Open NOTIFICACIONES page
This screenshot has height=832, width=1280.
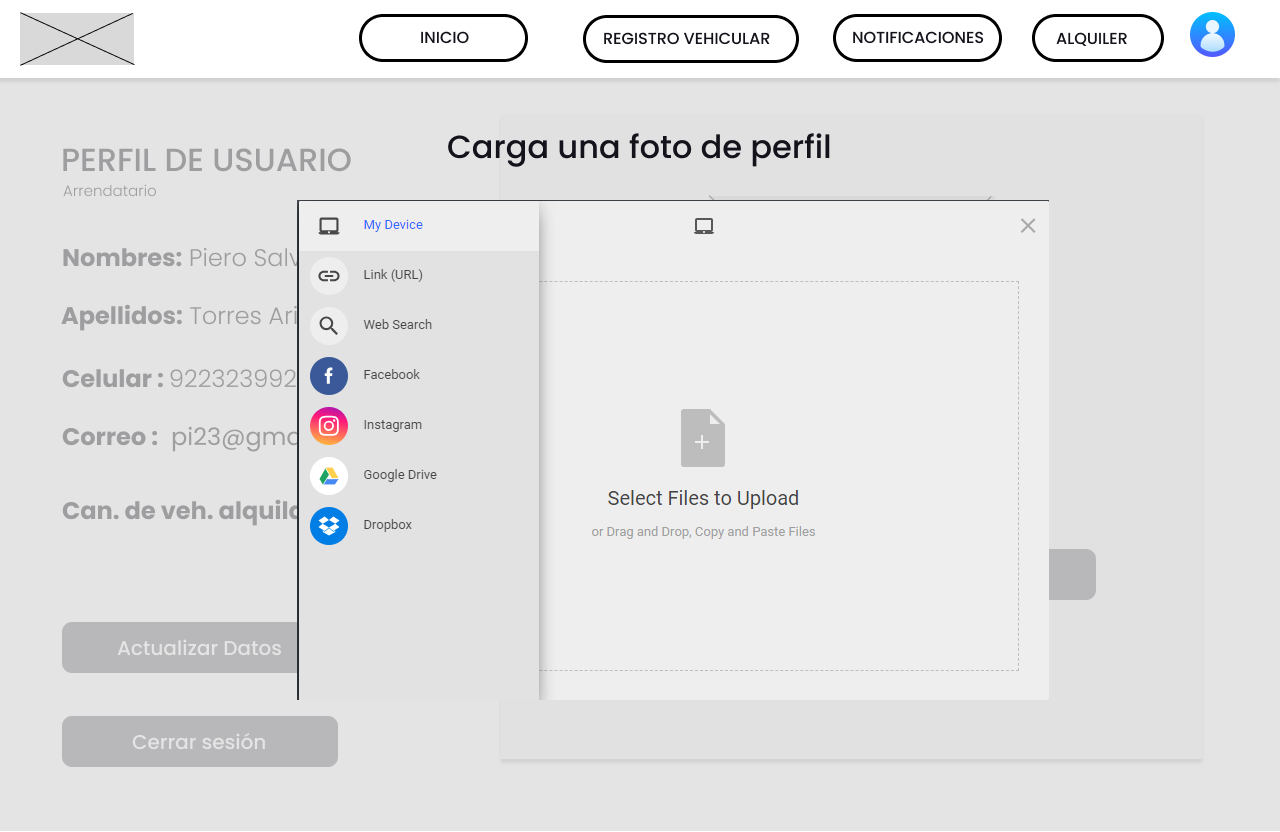[x=917, y=38]
